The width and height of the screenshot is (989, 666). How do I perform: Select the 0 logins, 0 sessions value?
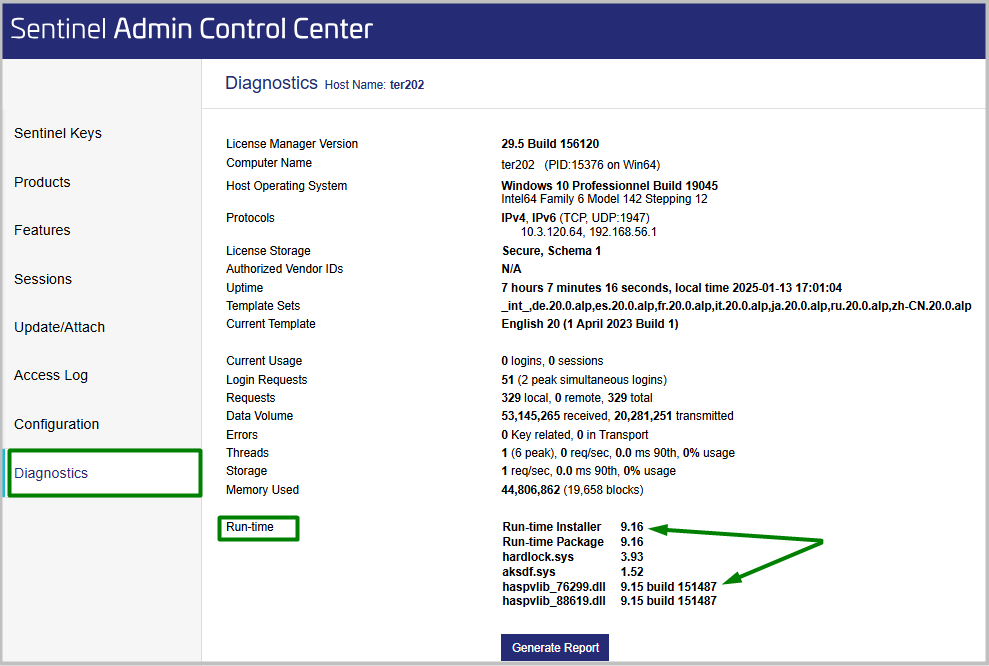coord(553,361)
